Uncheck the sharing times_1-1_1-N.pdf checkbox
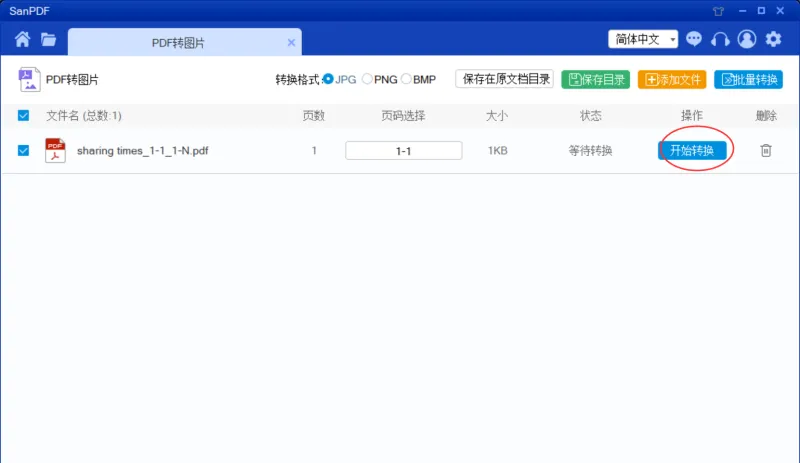The width and height of the screenshot is (800, 463). point(23,151)
